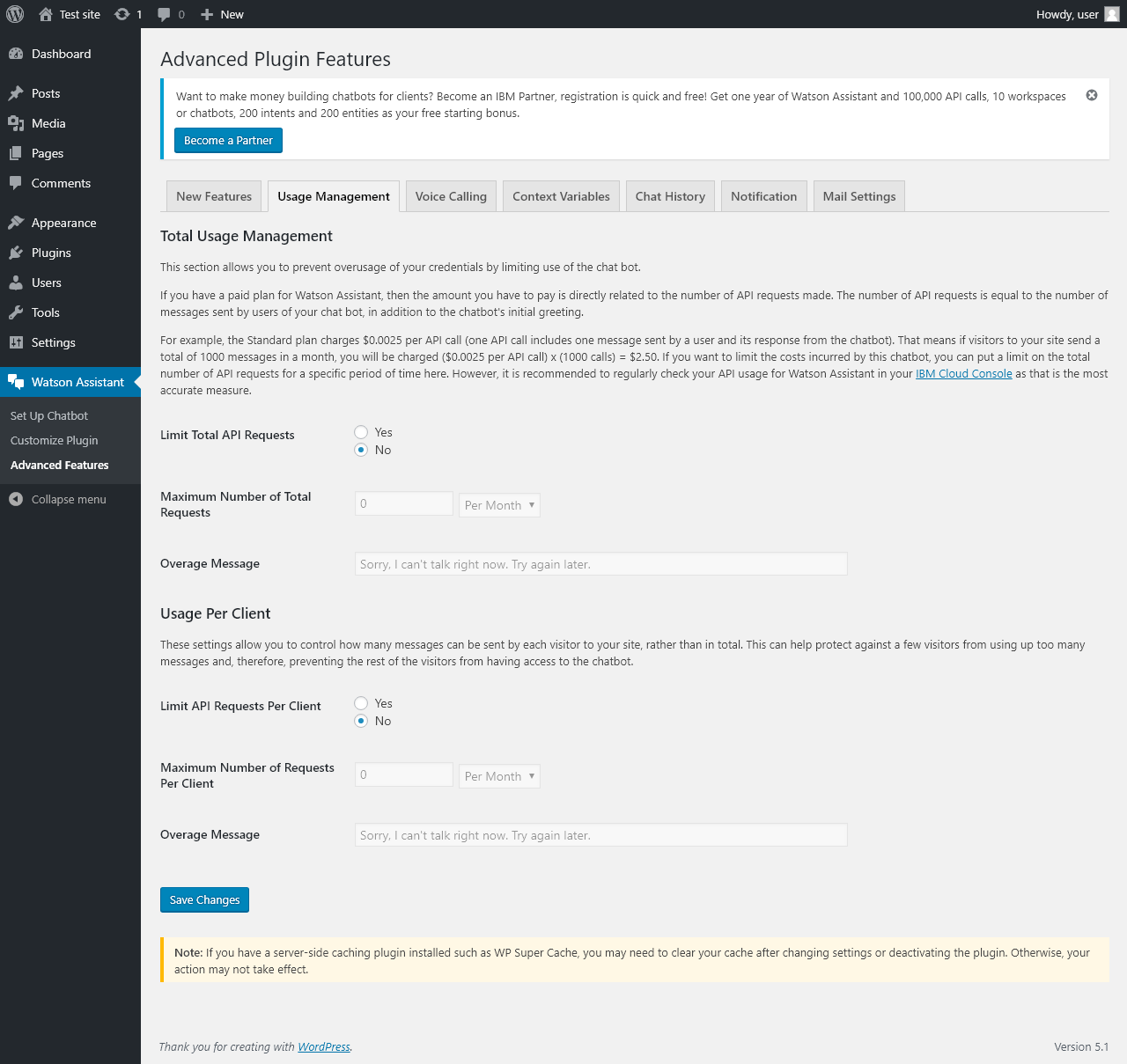This screenshot has width=1127, height=1064.
Task: Open the updates icon in admin bar
Action: coord(122,14)
